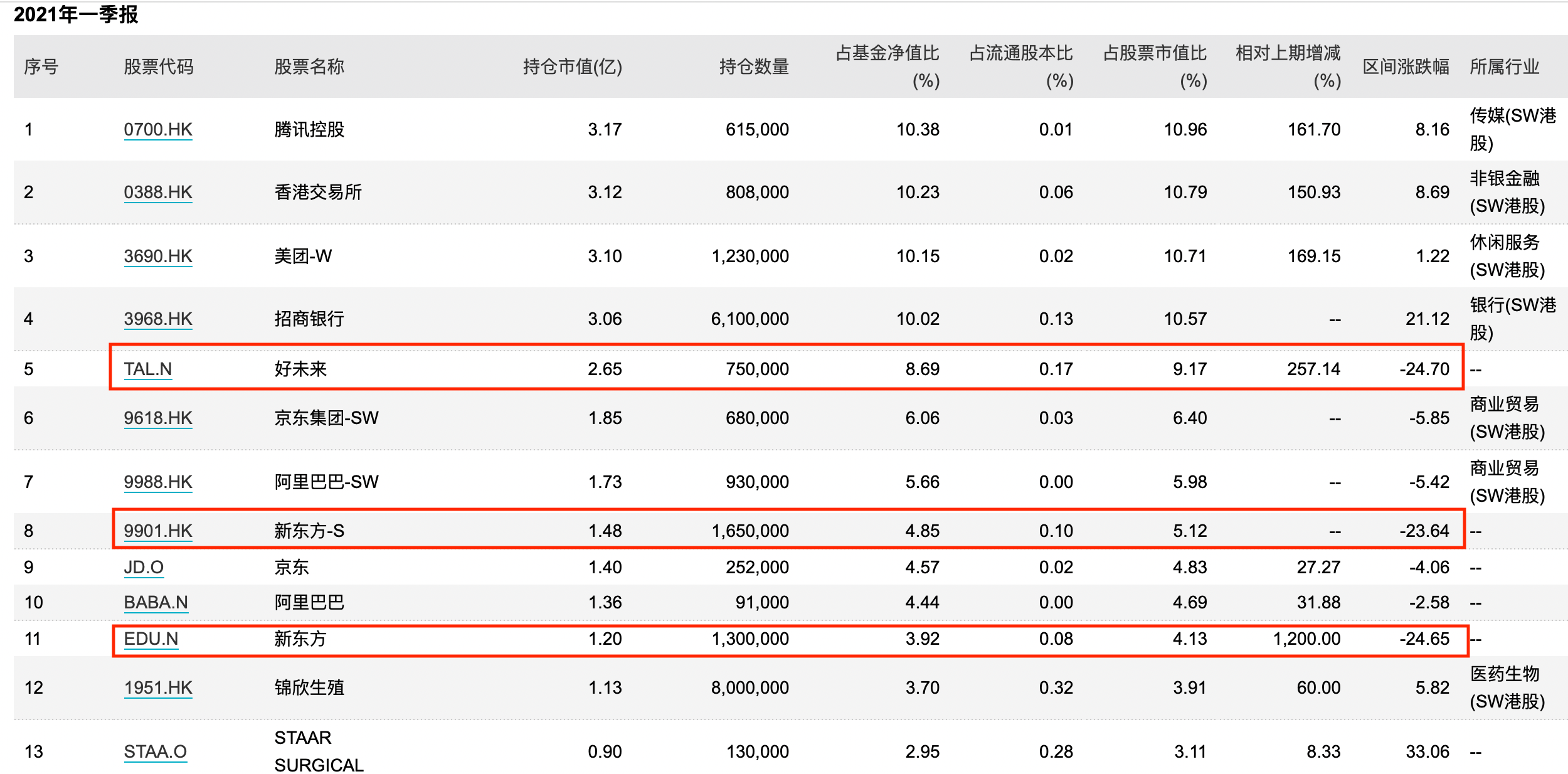Click the 3.17 market value for 腾讯控股

(x=605, y=130)
